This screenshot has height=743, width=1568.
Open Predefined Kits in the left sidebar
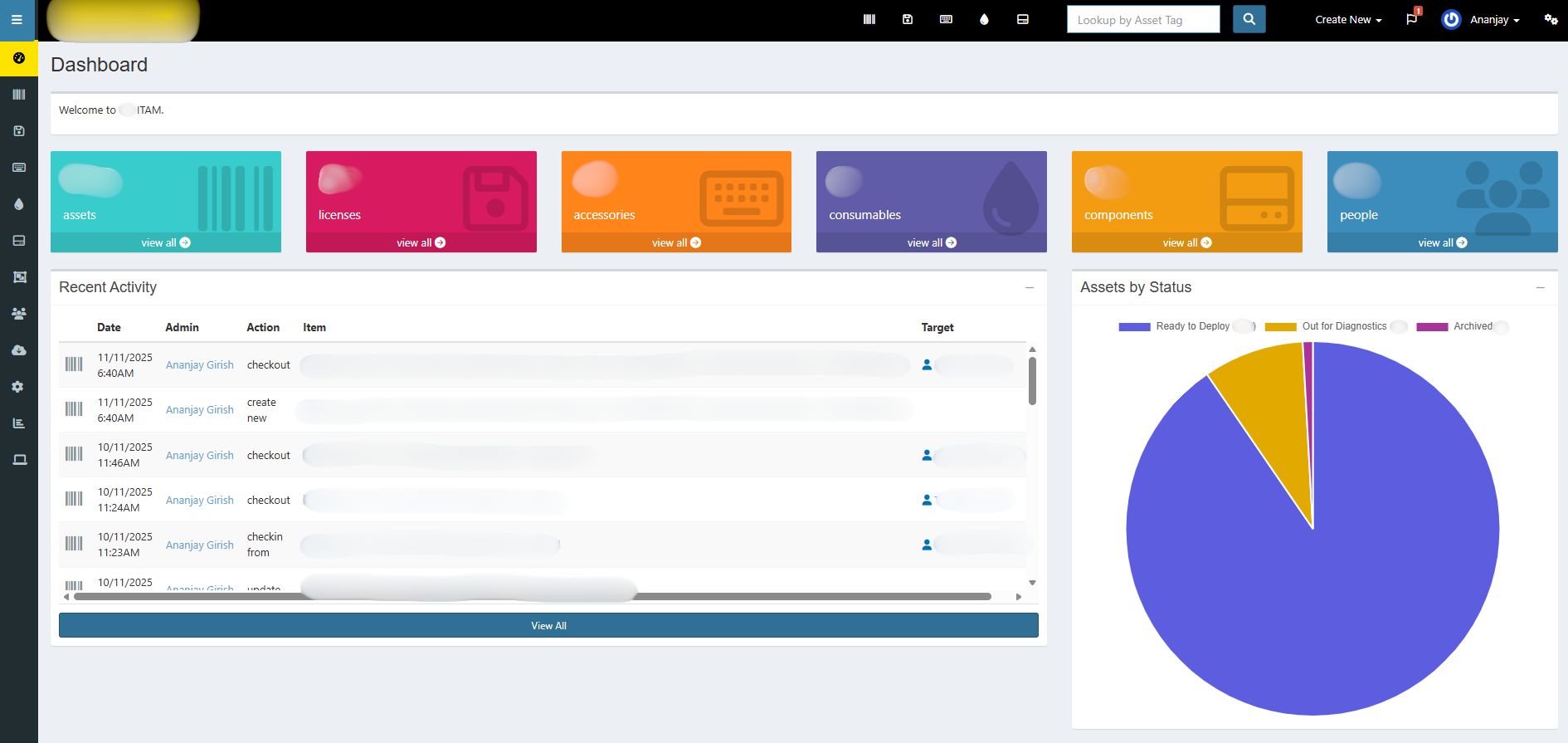click(x=18, y=277)
